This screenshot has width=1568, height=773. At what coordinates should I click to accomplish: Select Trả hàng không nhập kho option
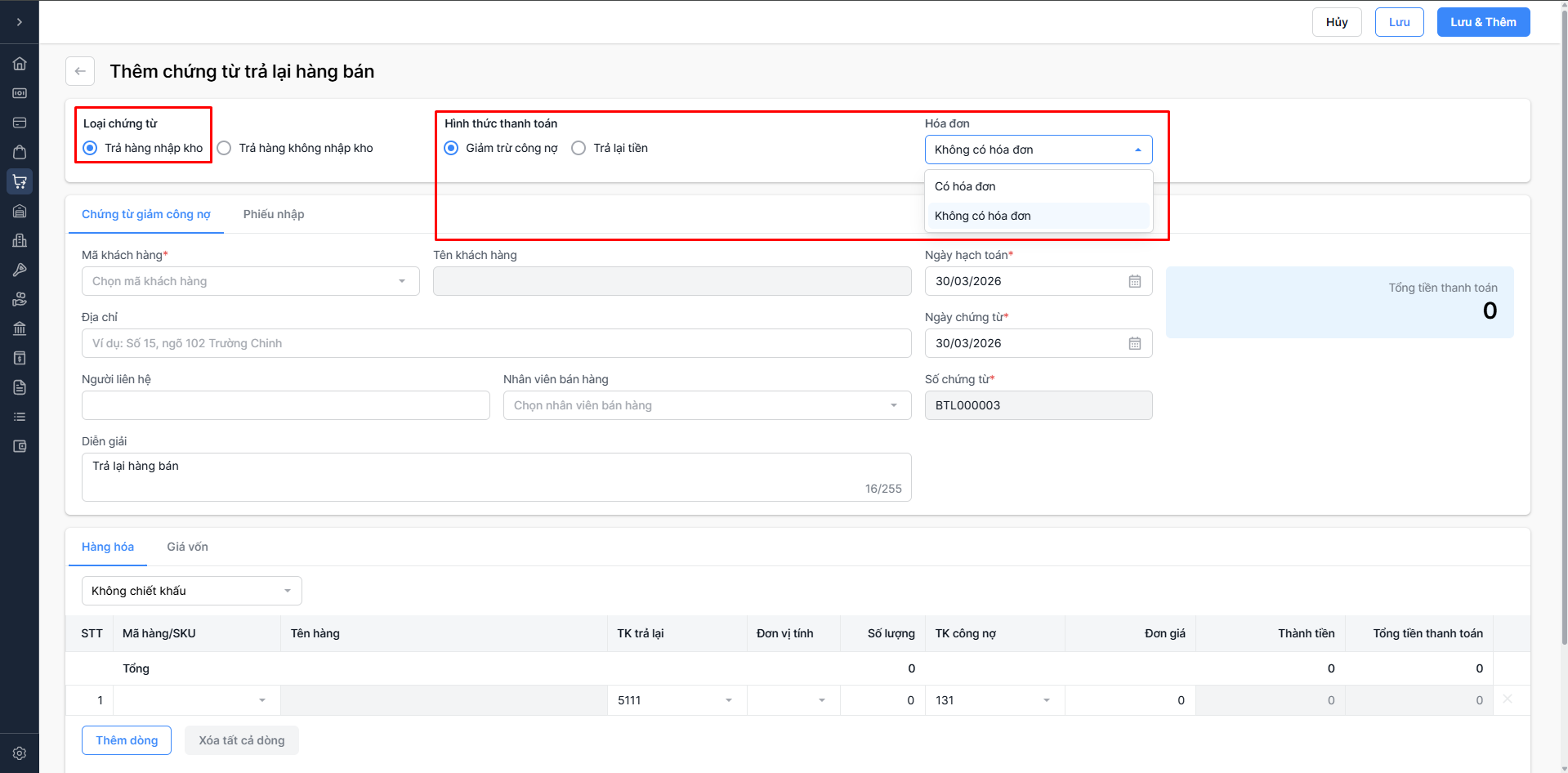point(225,148)
